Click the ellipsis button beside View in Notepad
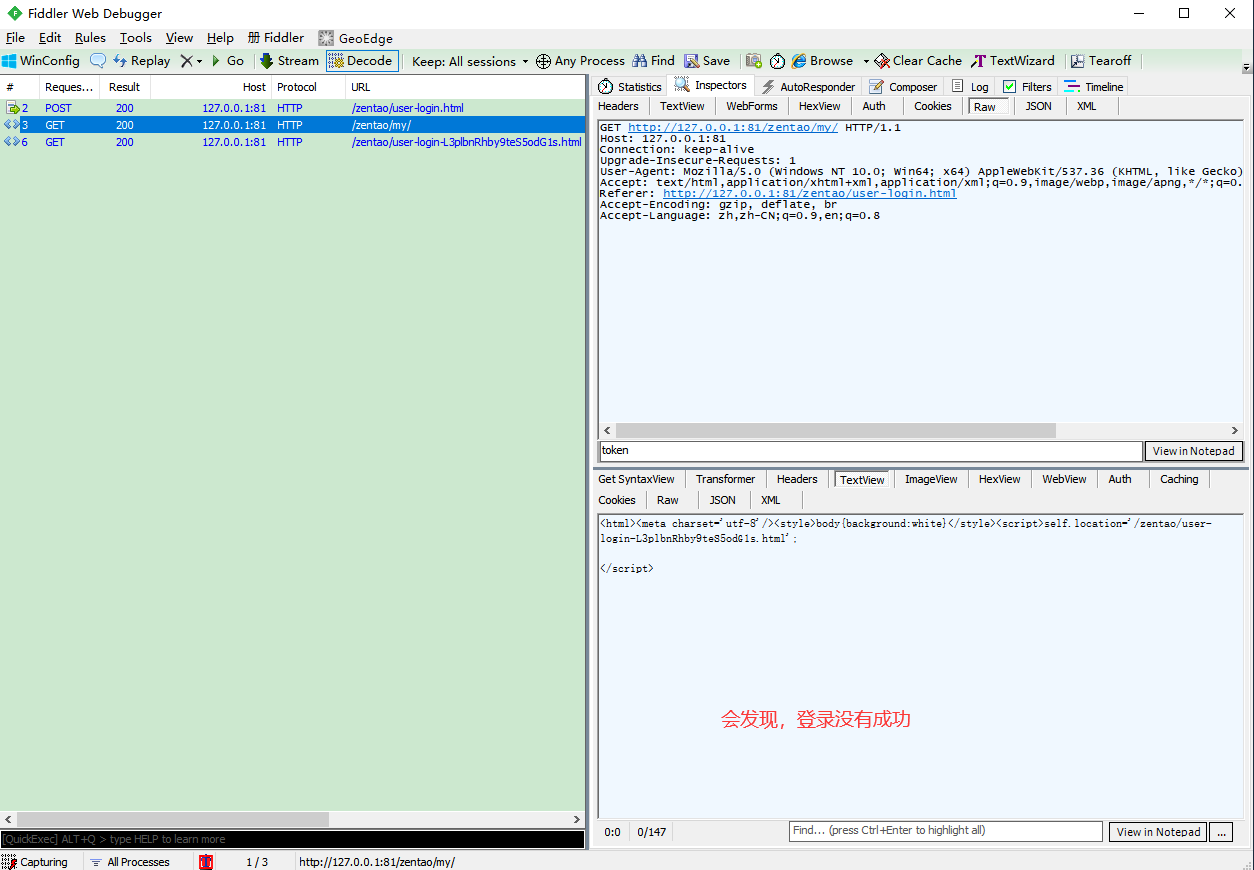1254x870 pixels. (x=1220, y=832)
